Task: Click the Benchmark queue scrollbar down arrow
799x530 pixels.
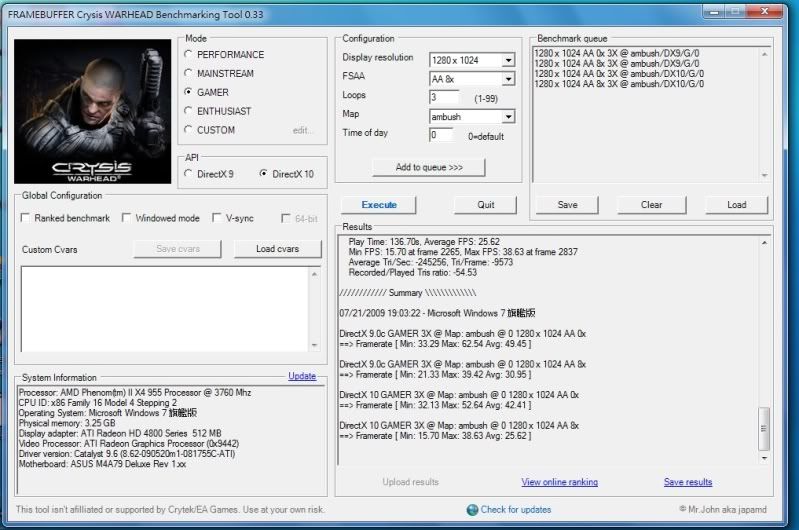Action: 764,175
